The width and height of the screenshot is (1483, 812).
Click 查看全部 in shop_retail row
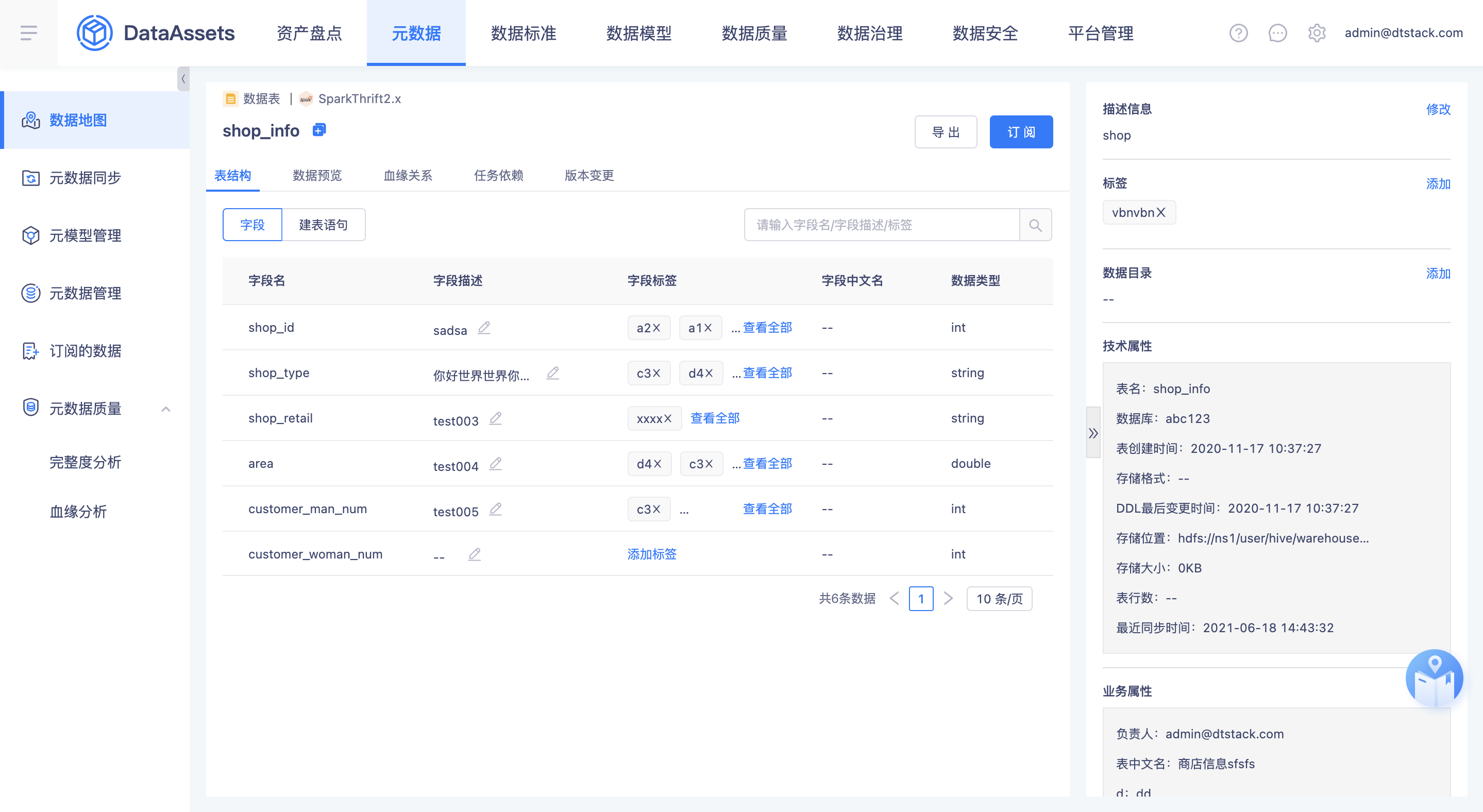click(714, 418)
